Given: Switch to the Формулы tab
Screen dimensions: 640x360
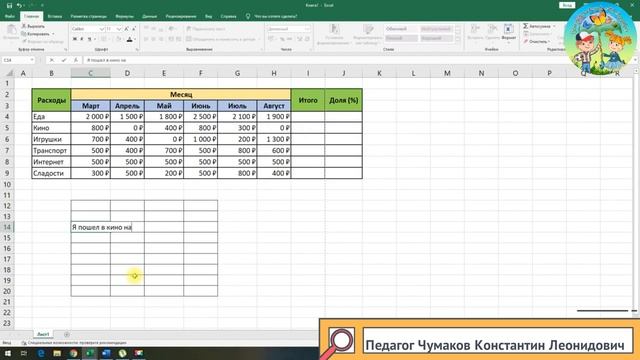Looking at the screenshot, I should tap(124, 16).
